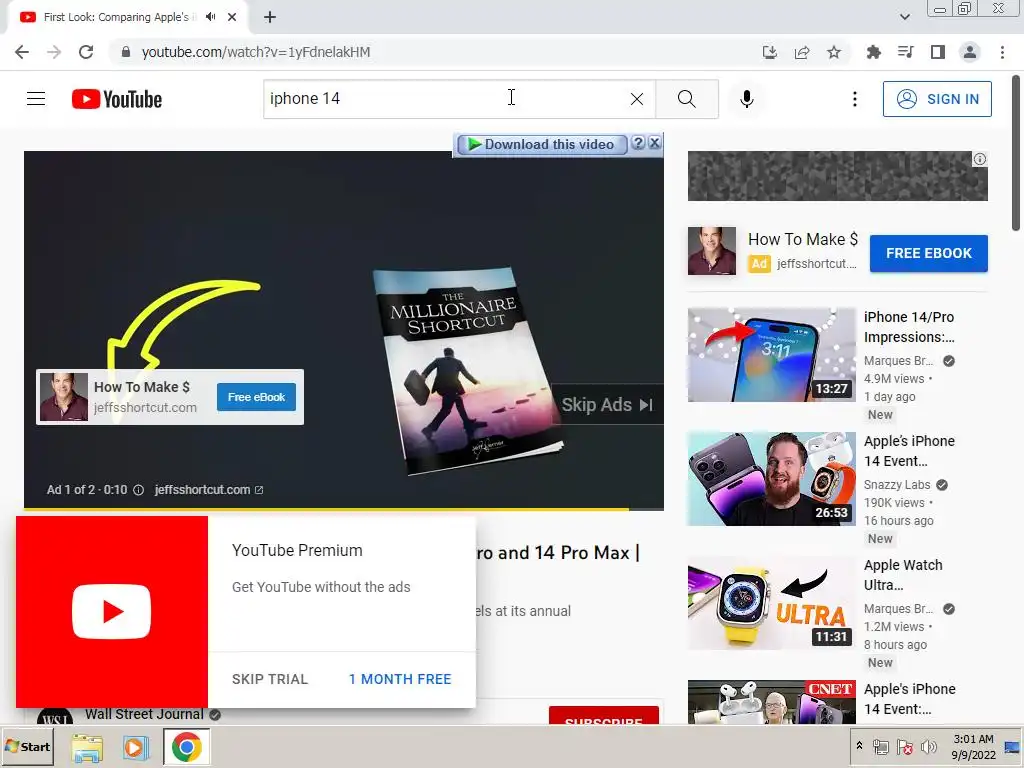Show hidden tray icons arrow
Image resolution: width=1024 pixels, height=768 pixels.
tap(859, 746)
